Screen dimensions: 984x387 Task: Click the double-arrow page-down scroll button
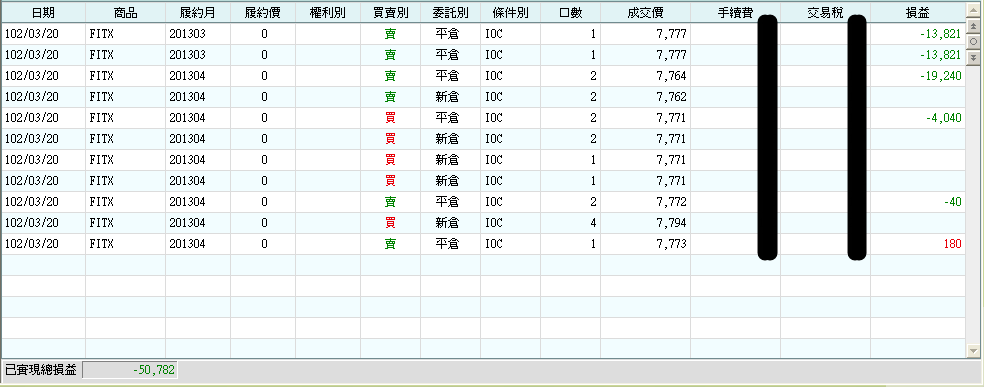tap(973, 57)
